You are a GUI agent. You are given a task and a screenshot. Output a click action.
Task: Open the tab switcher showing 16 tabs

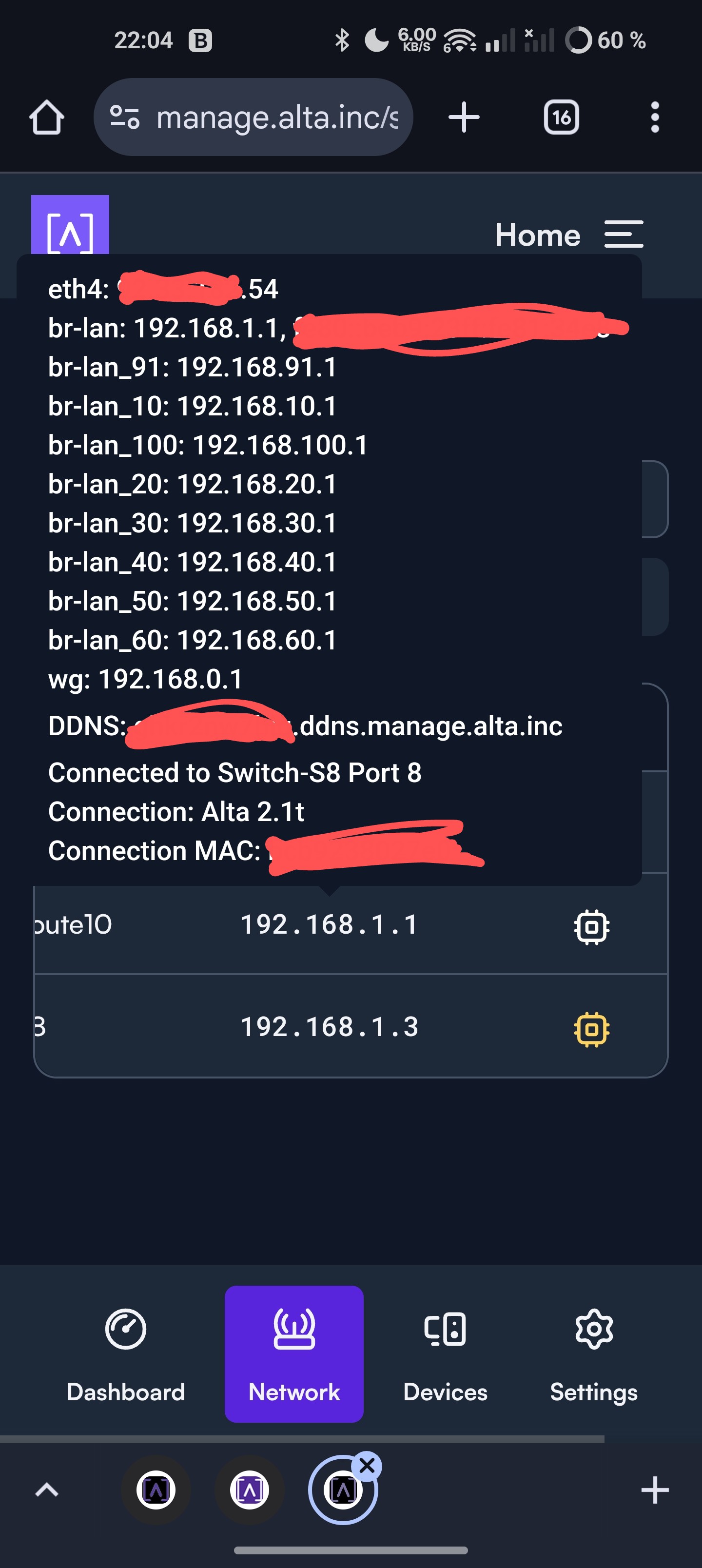[561, 117]
